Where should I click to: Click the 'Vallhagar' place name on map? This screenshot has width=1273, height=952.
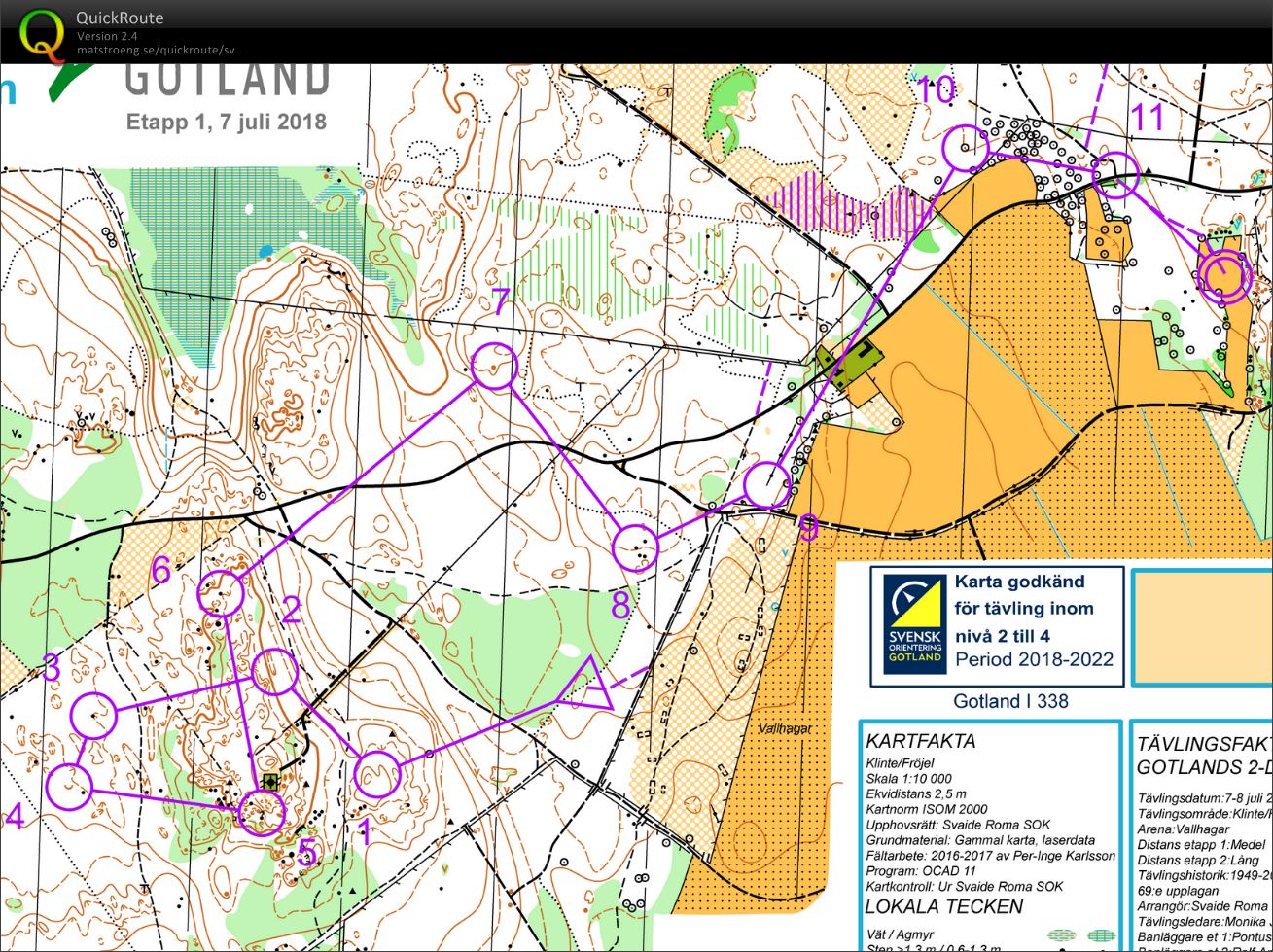[x=785, y=728]
